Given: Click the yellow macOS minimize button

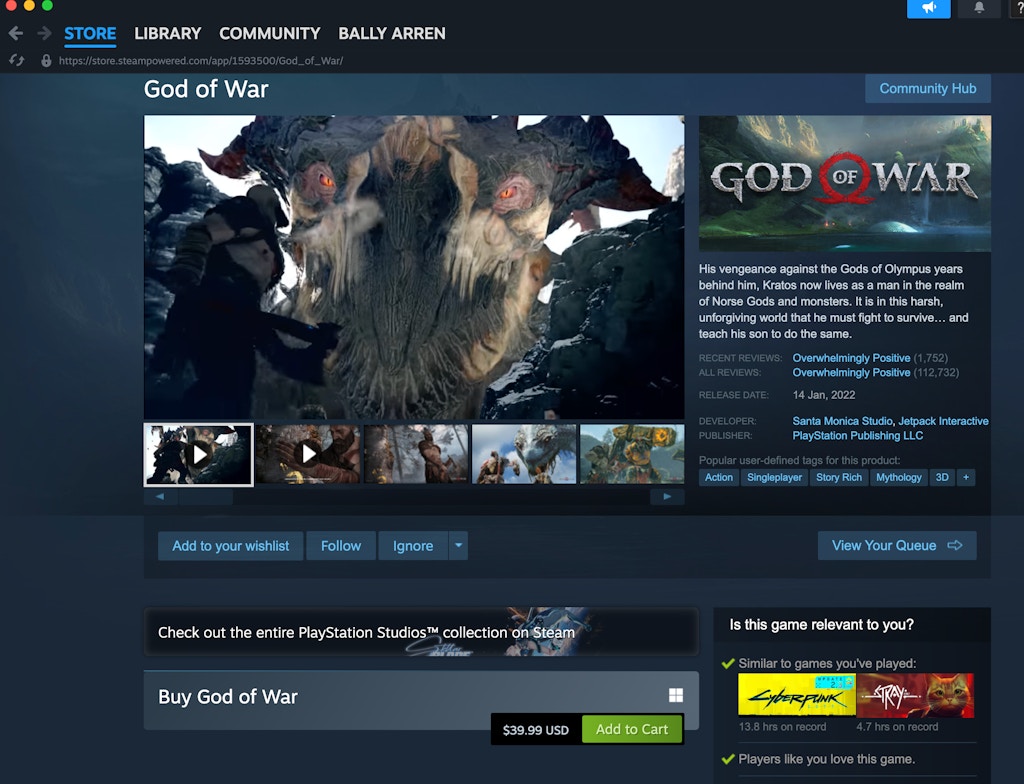Looking at the screenshot, I should (29, 5).
